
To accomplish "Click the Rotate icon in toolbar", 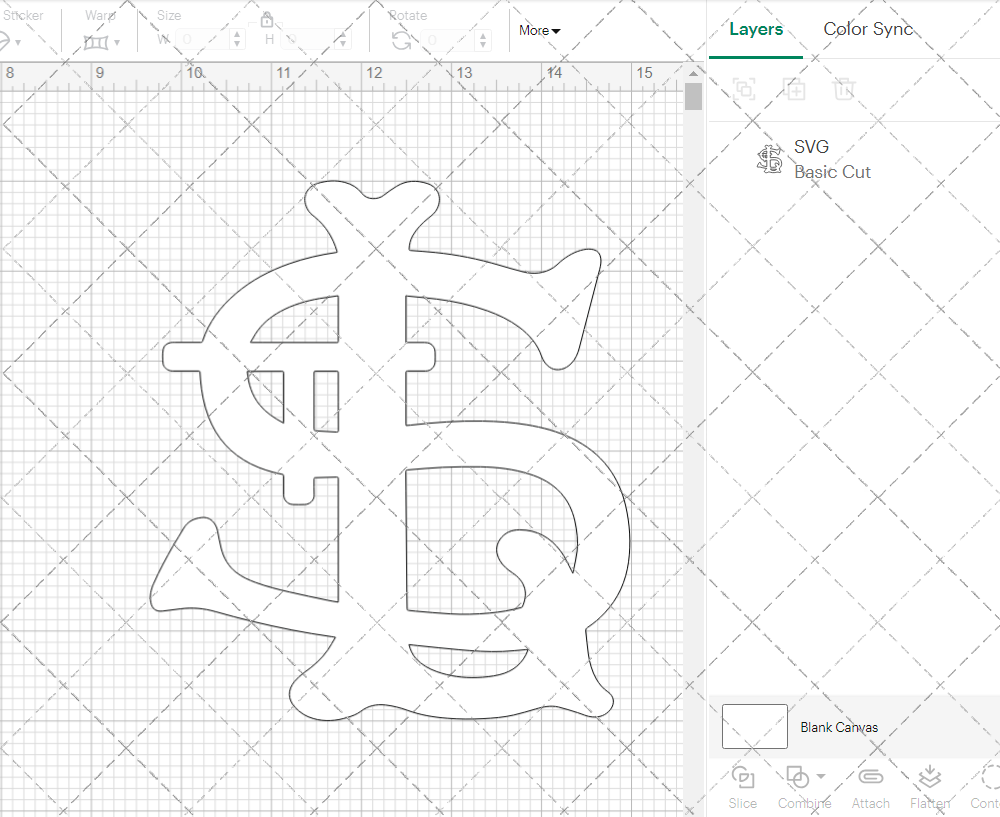I will 401,40.
